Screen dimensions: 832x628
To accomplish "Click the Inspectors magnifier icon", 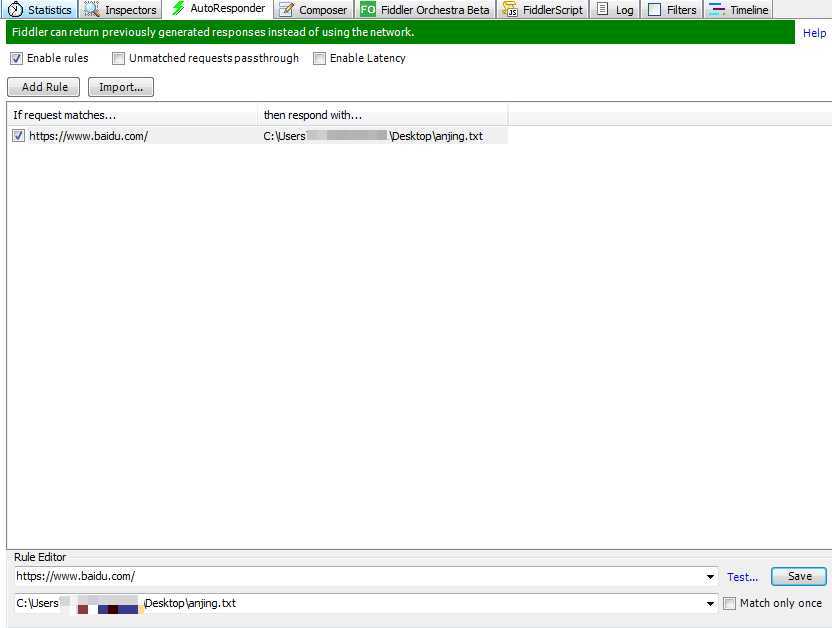I will pos(91,10).
